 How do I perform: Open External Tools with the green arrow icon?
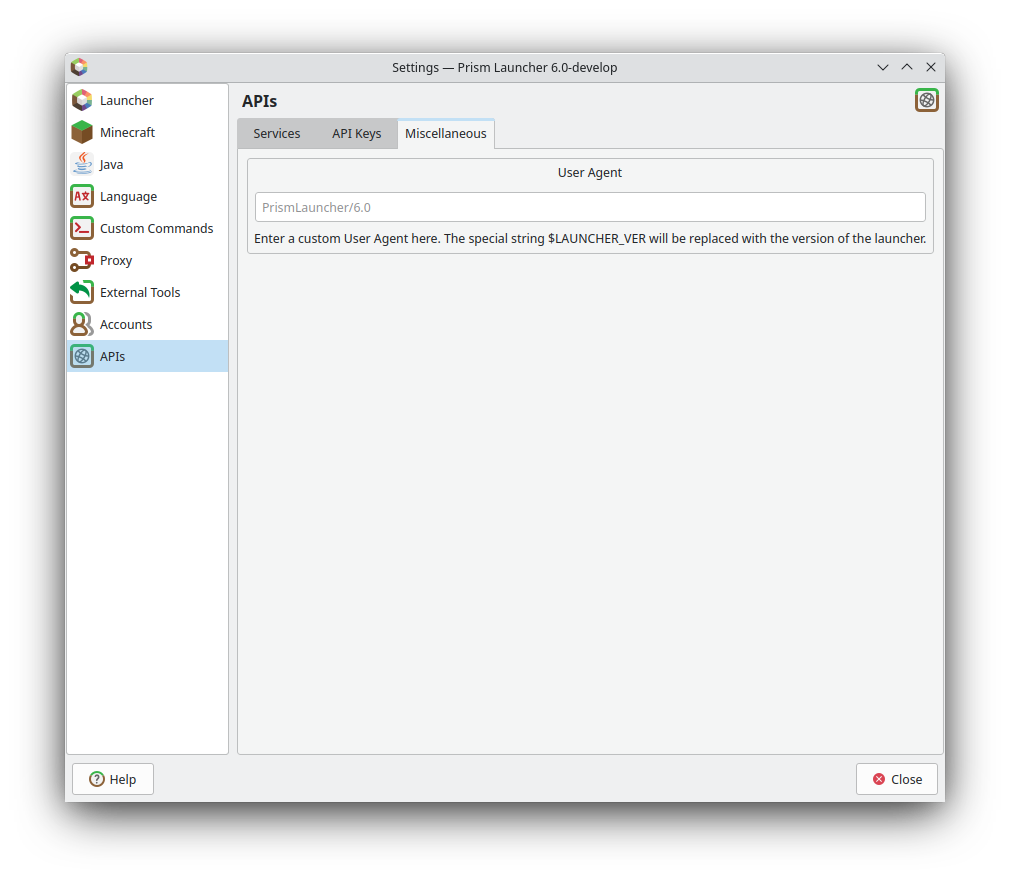pos(81,292)
